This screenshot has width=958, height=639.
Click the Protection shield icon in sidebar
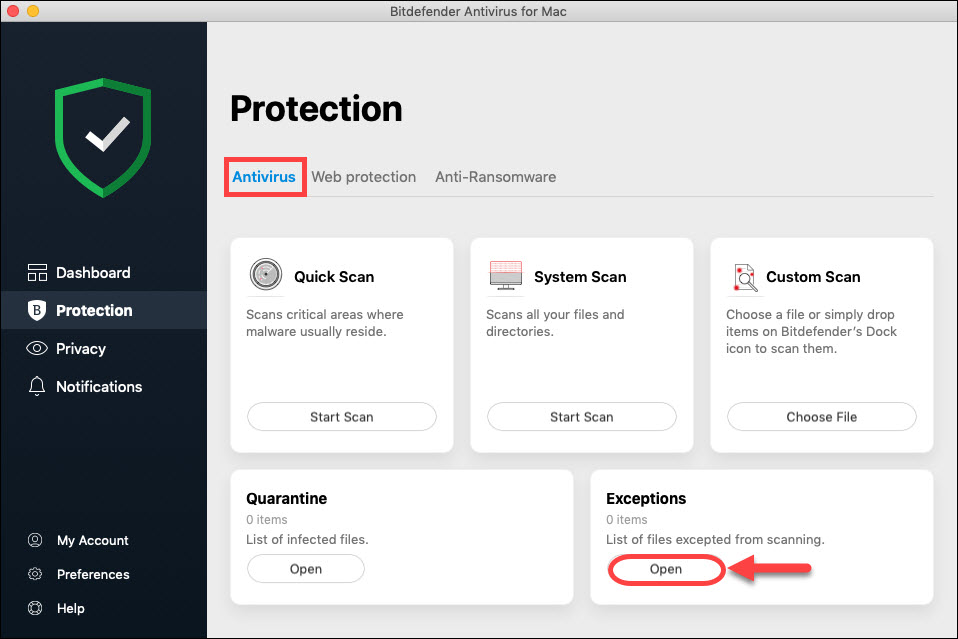pos(37,310)
